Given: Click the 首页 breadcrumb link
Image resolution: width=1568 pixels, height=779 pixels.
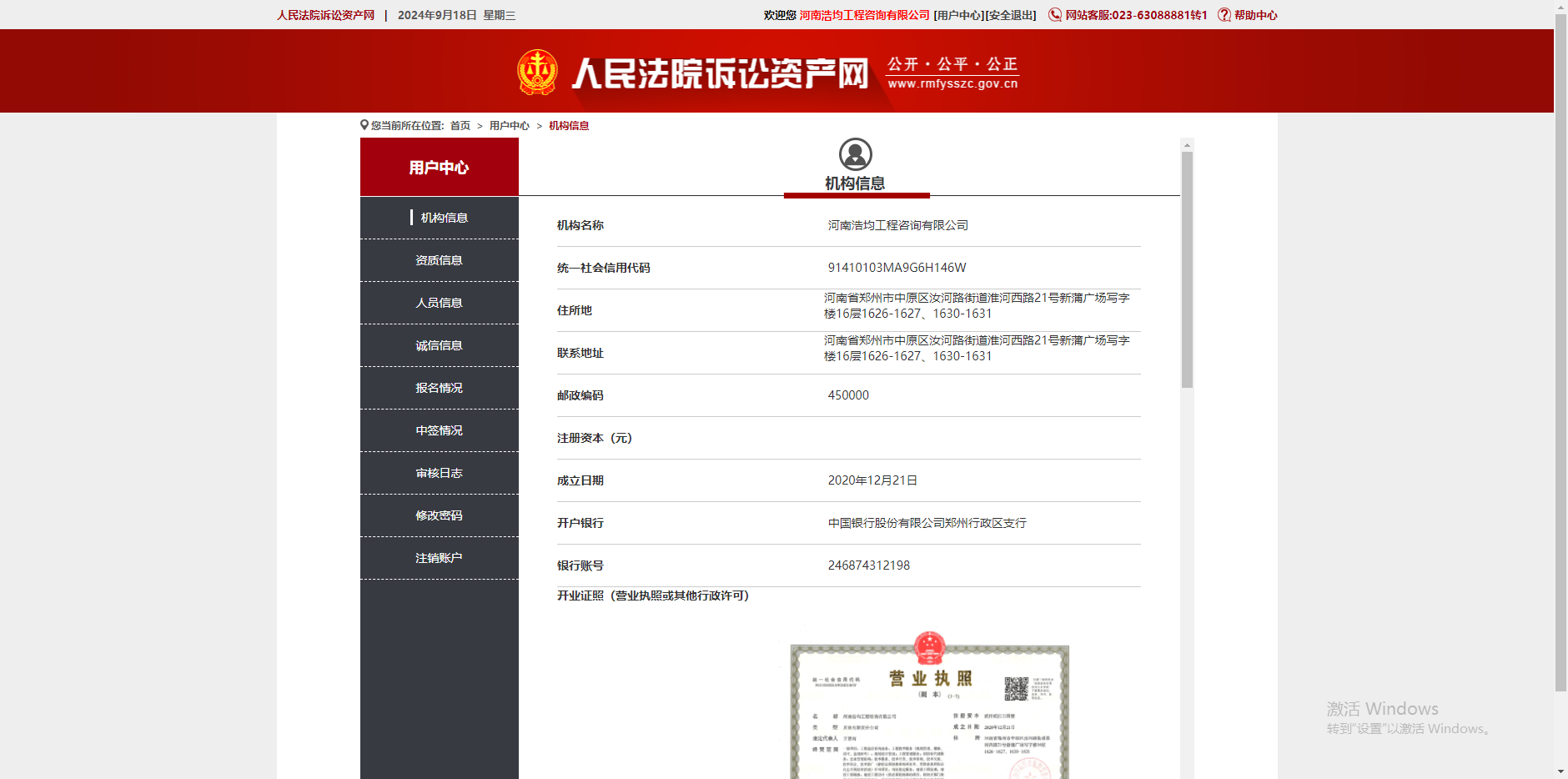Looking at the screenshot, I should (x=460, y=126).
